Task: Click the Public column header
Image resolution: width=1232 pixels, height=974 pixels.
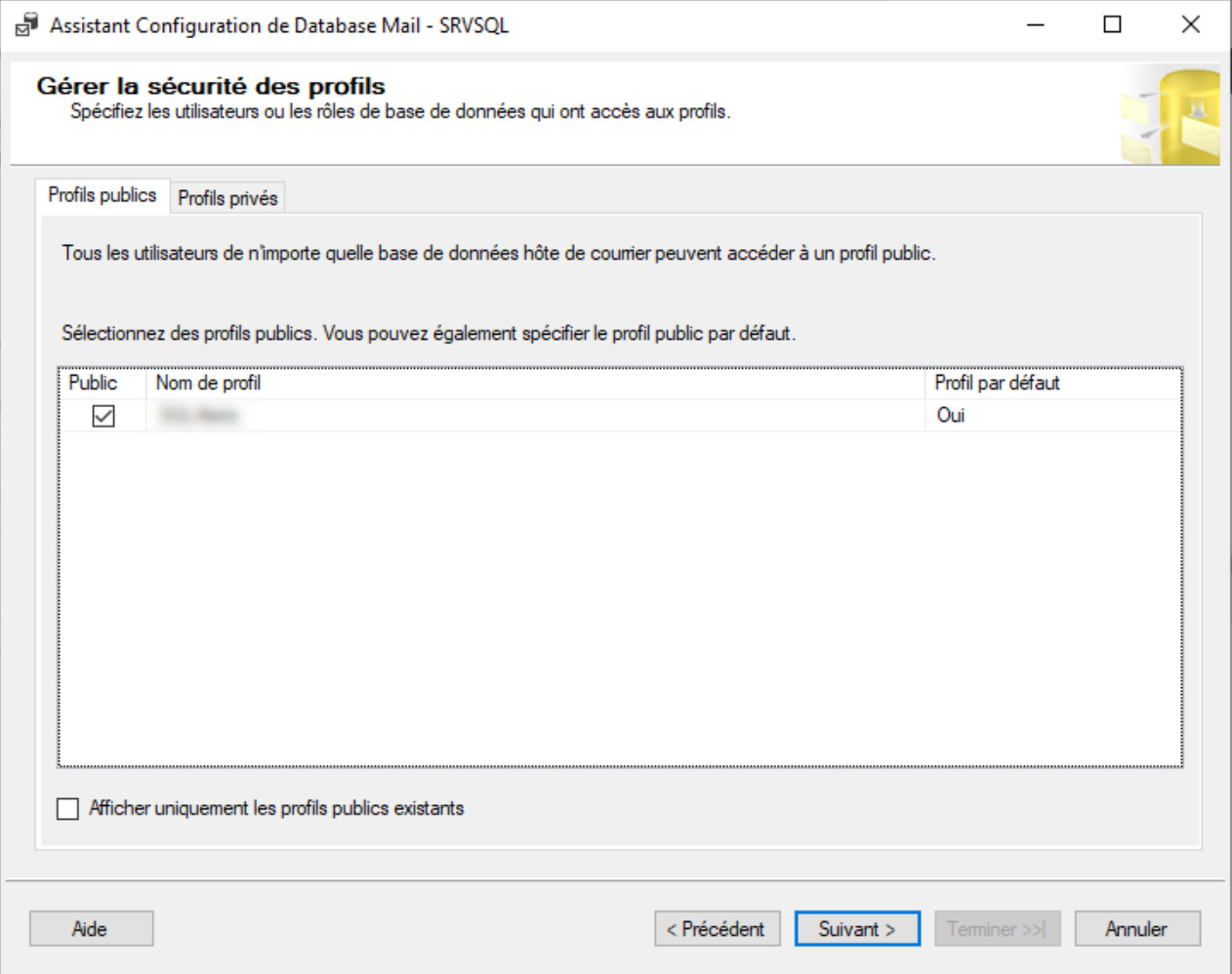Action: (94, 384)
